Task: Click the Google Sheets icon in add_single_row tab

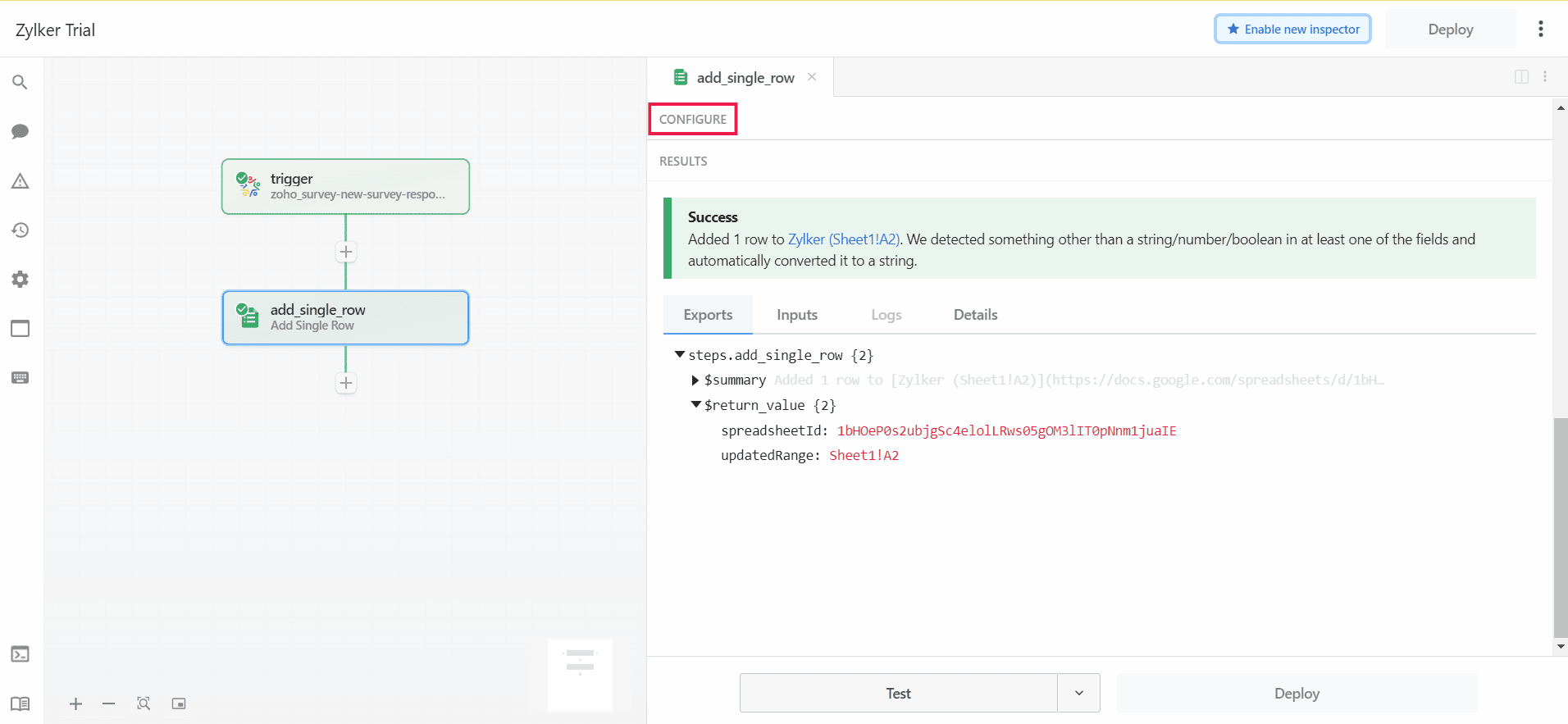Action: [x=681, y=77]
